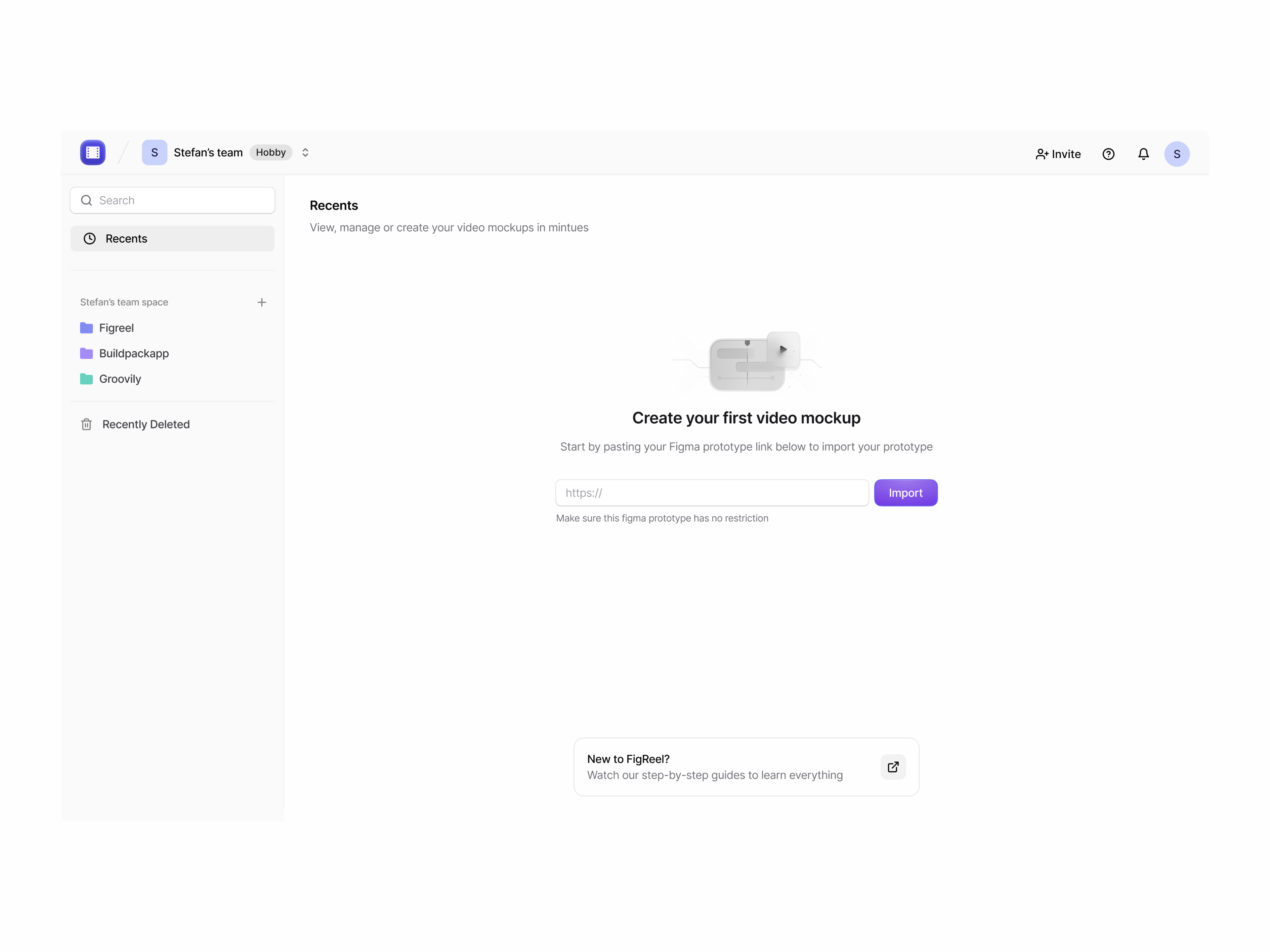Click the Invite icon
This screenshot has width=1270, height=952.
pos(1041,154)
